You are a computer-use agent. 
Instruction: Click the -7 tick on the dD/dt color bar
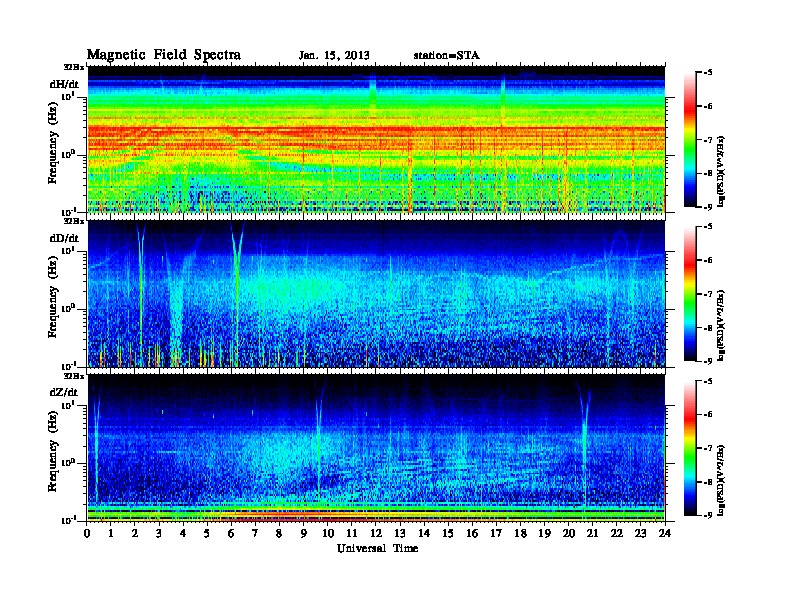coord(708,293)
